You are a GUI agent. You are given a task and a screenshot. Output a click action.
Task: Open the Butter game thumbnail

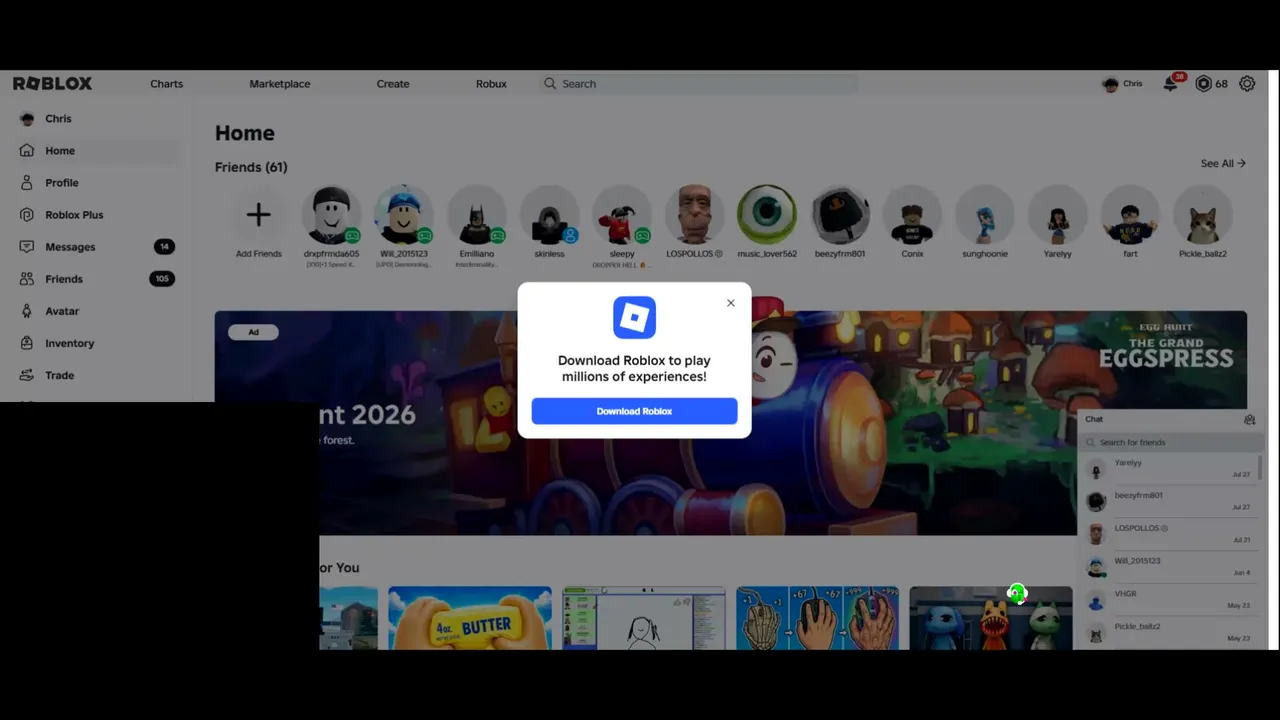(x=470, y=618)
